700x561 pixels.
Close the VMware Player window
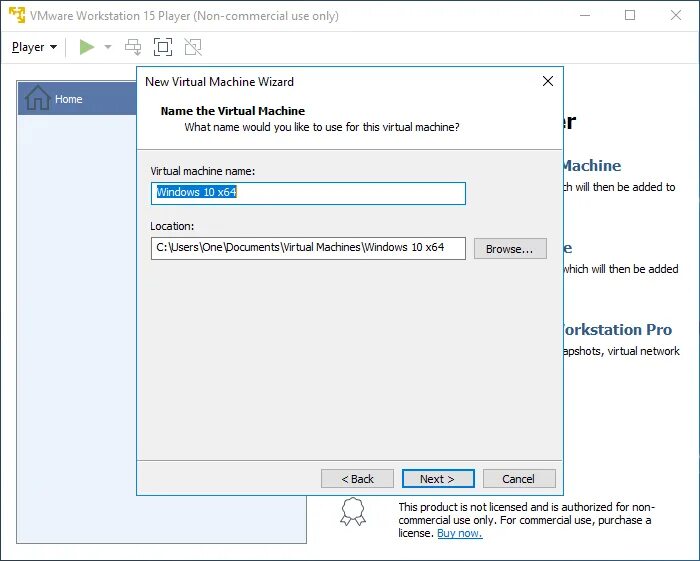tap(676, 15)
